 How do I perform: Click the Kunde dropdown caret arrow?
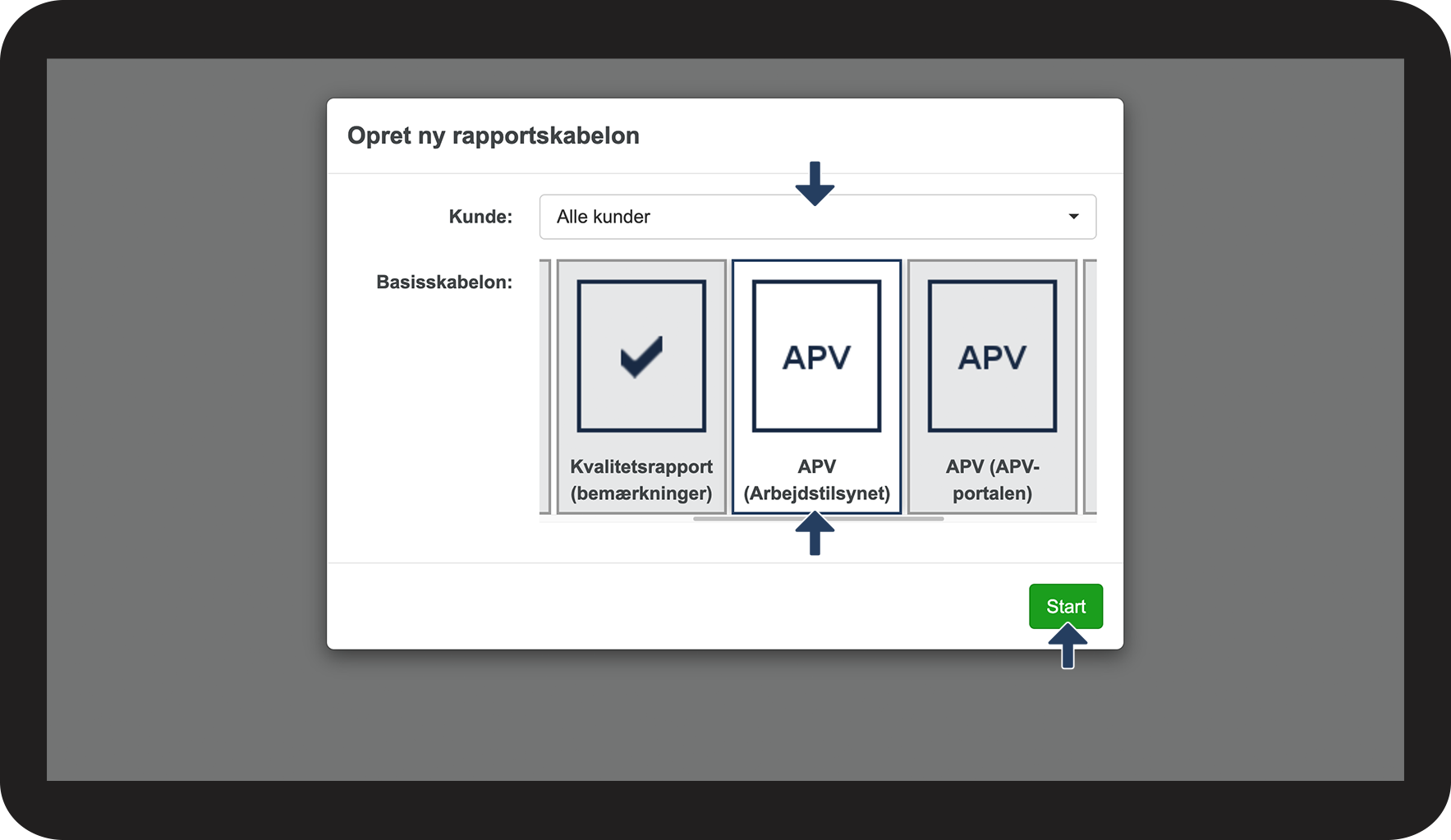1073,217
